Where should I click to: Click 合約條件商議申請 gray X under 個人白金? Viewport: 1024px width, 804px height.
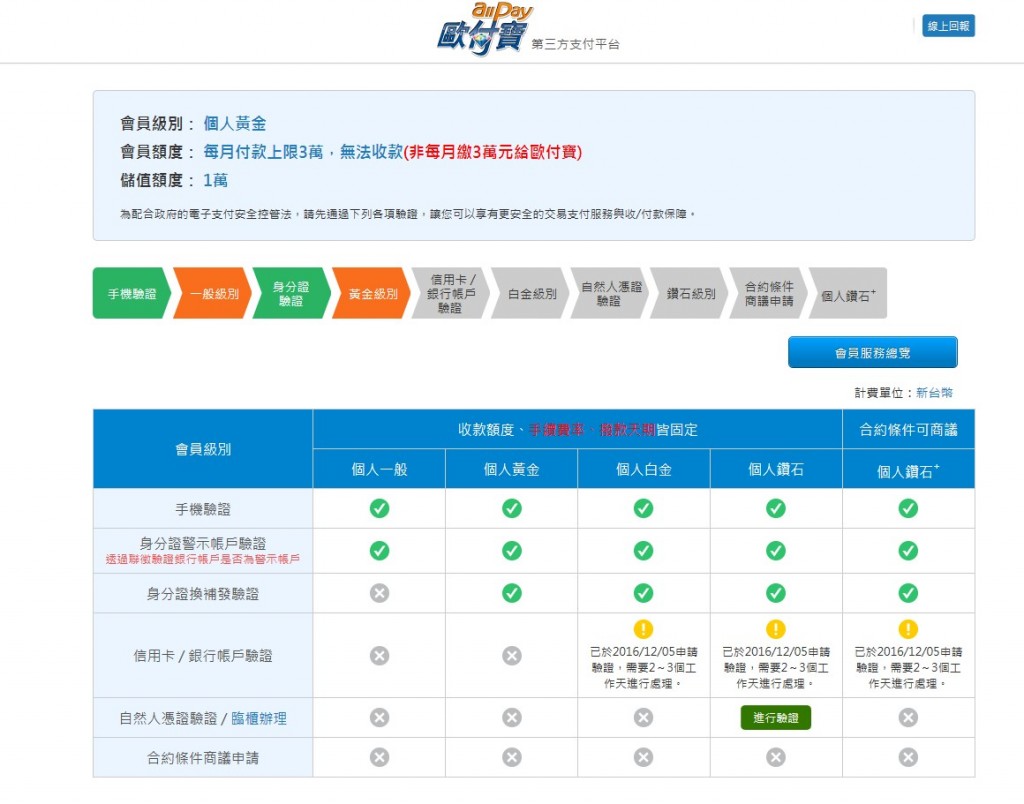(x=643, y=758)
